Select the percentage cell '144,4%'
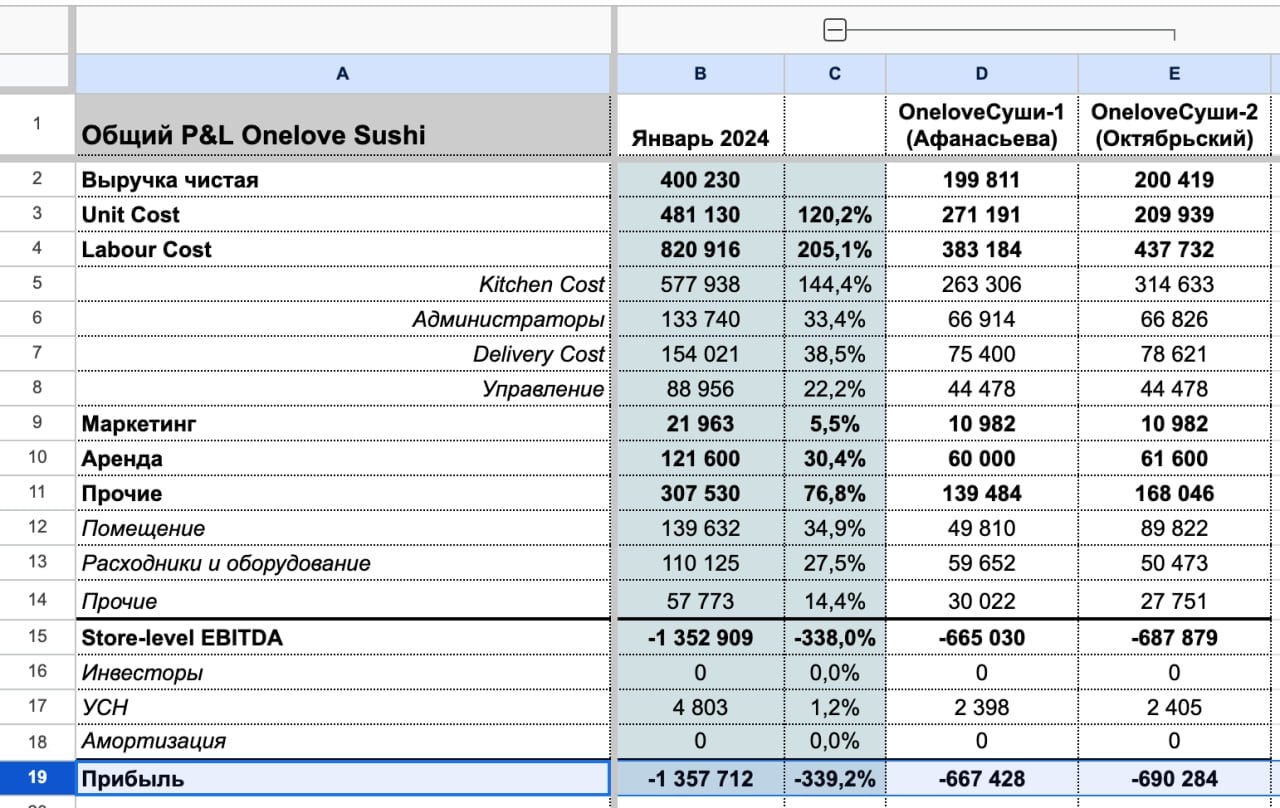1280x808 pixels. (836, 284)
